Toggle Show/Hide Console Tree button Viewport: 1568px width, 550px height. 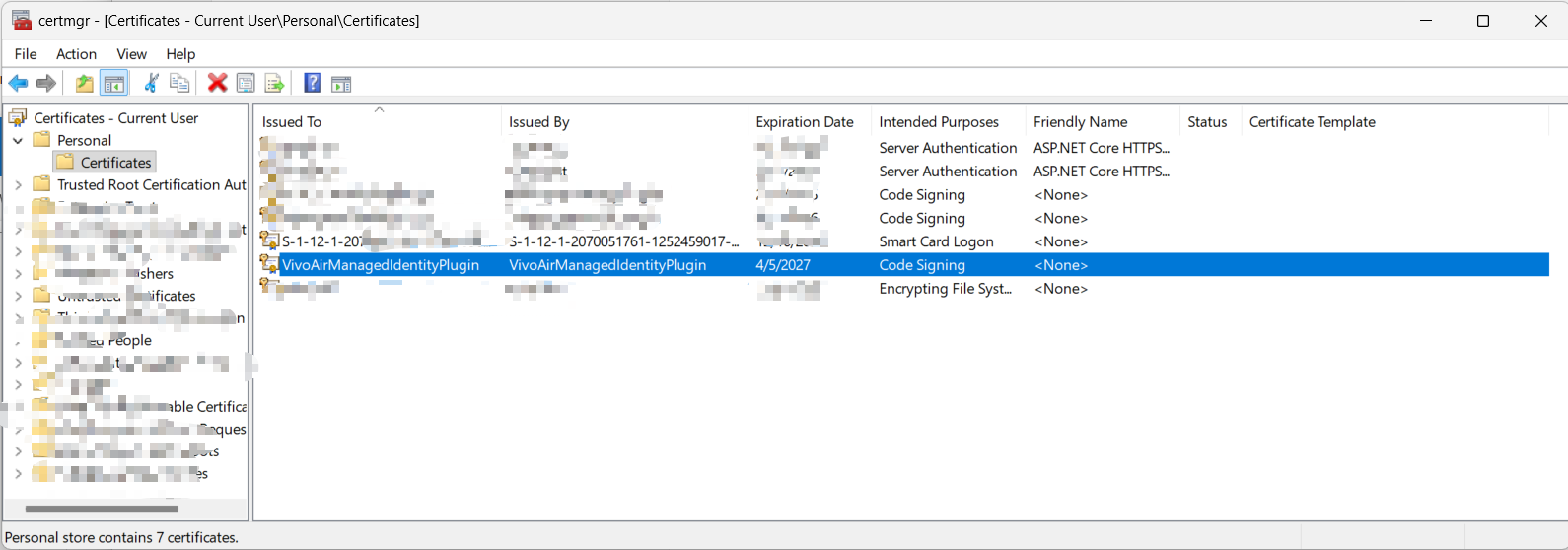point(114,84)
